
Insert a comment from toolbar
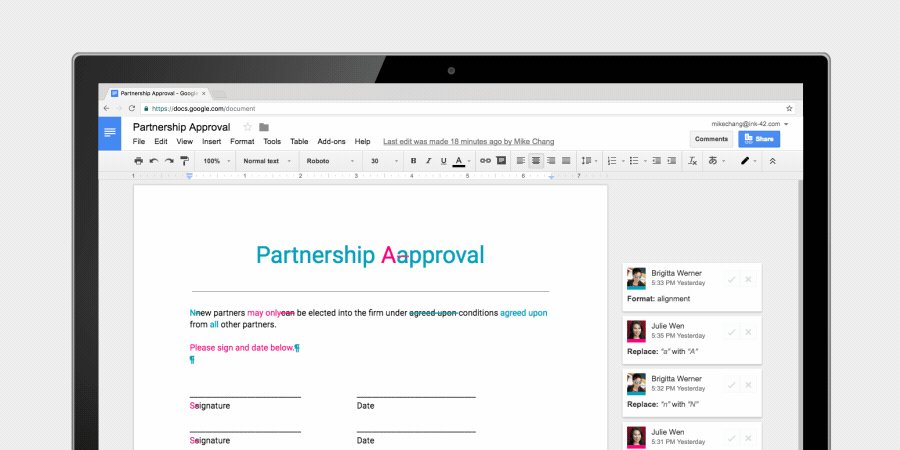click(x=501, y=161)
